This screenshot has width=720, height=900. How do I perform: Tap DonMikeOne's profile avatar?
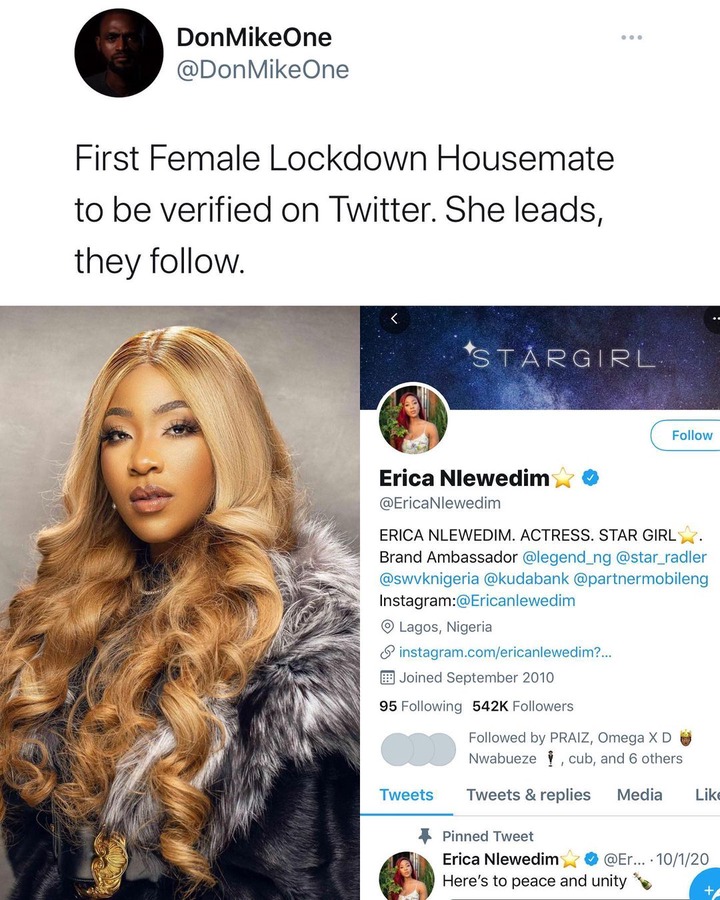pyautogui.click(x=119, y=53)
